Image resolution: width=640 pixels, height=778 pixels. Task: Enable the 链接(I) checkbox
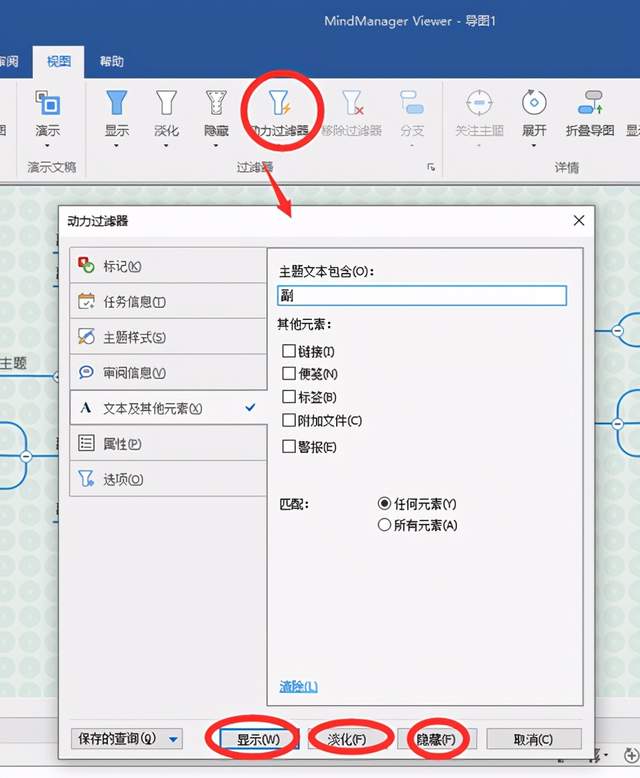coord(289,351)
